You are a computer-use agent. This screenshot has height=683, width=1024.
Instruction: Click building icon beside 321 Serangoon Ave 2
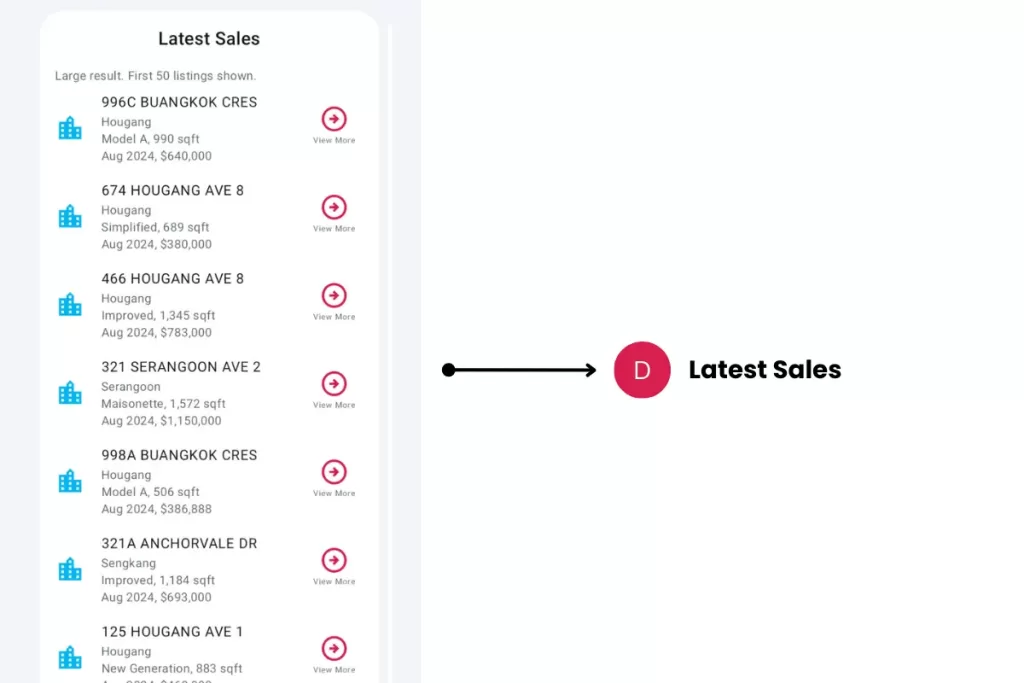(x=70, y=393)
